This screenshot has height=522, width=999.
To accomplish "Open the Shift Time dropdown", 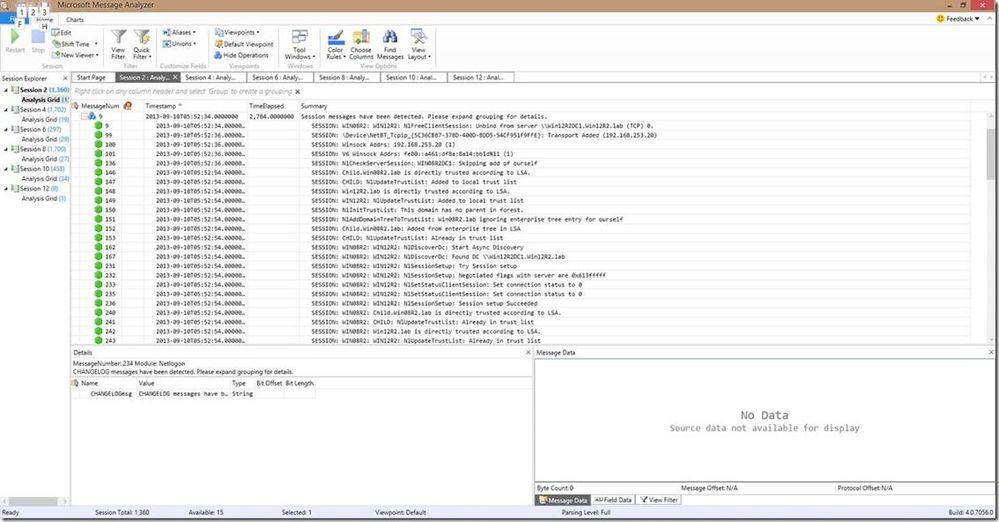I will (75, 44).
